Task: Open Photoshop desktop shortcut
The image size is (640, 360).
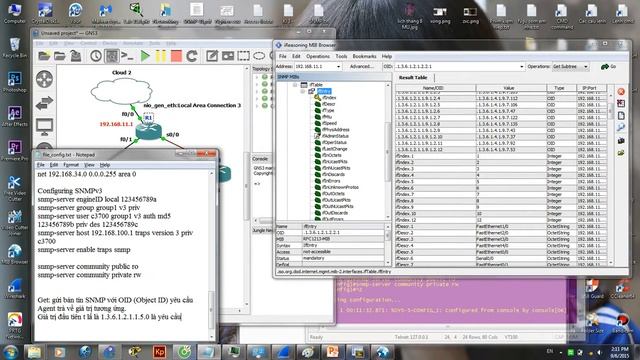Action: (x=15, y=82)
